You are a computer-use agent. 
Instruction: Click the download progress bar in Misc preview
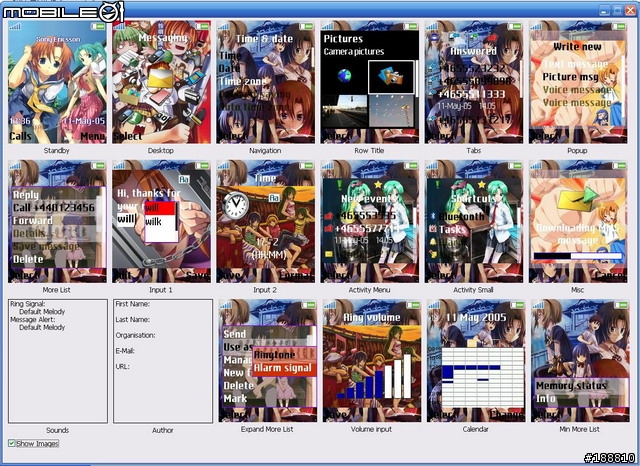pyautogui.click(x=578, y=256)
